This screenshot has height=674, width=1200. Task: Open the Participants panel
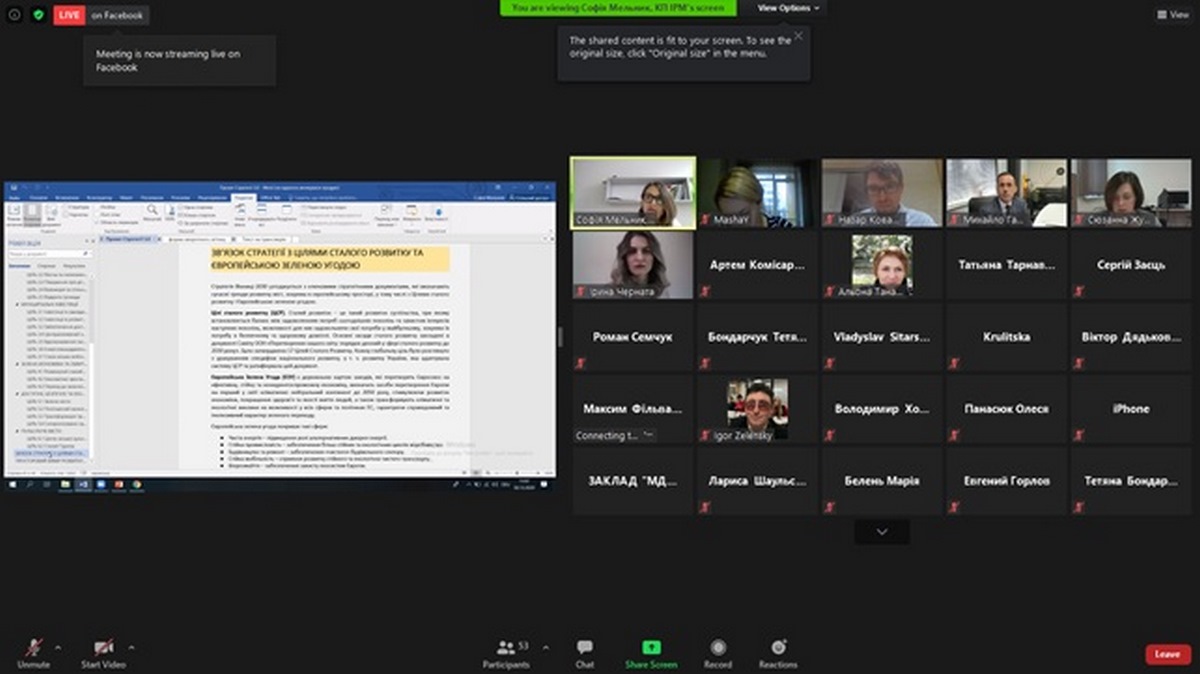[x=506, y=652]
